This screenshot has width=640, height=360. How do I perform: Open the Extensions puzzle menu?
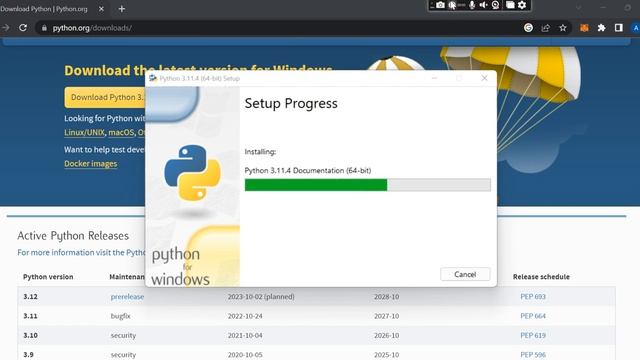602,28
